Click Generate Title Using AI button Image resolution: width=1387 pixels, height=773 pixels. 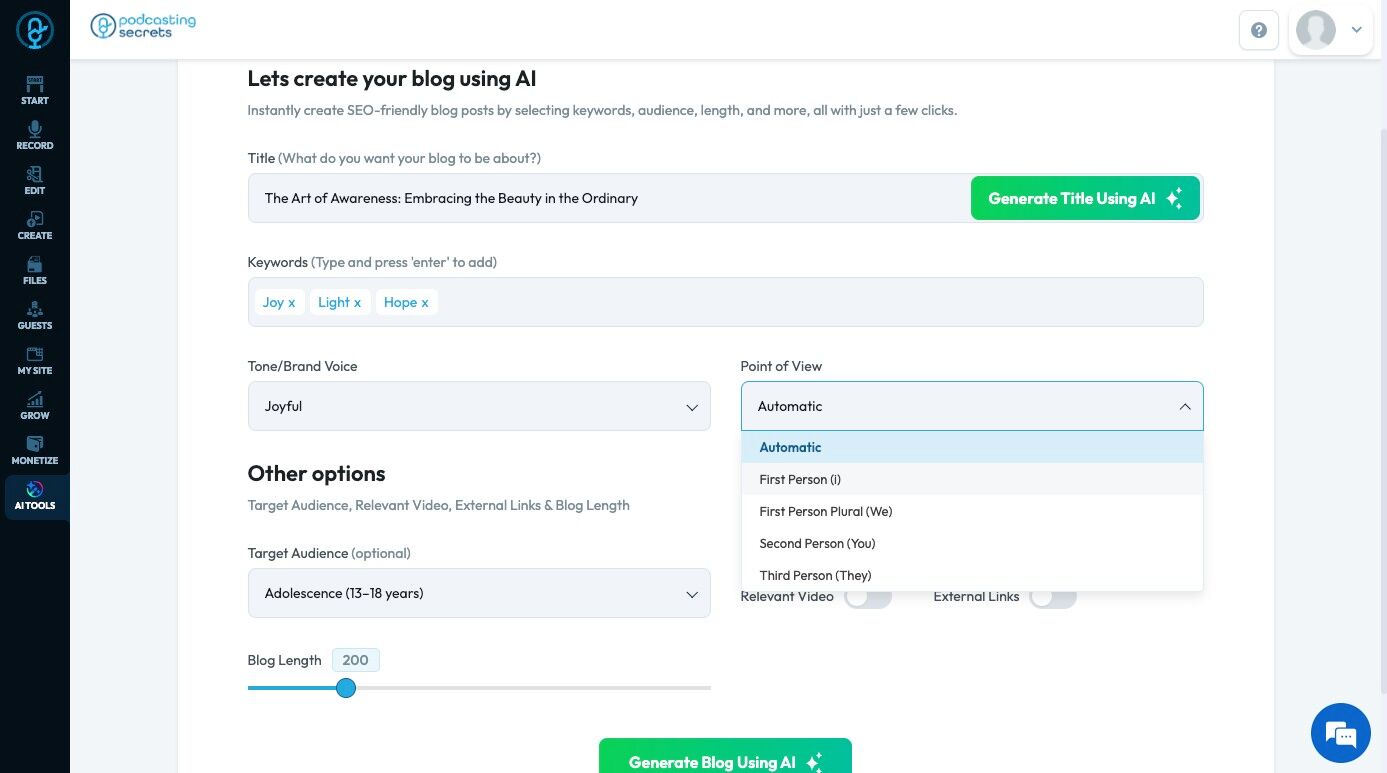coord(1085,198)
